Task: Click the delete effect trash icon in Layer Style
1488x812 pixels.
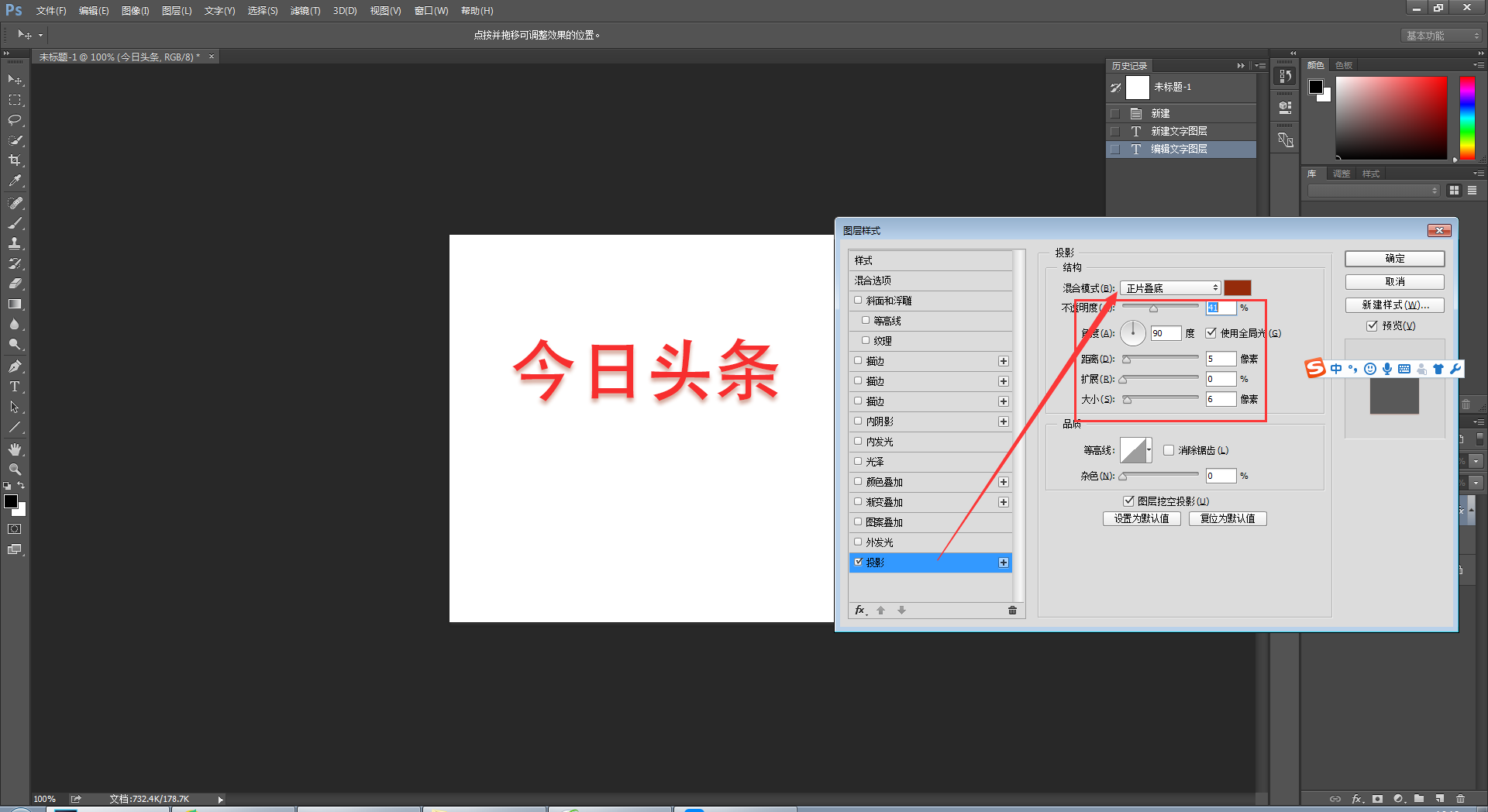Action: [x=1012, y=611]
